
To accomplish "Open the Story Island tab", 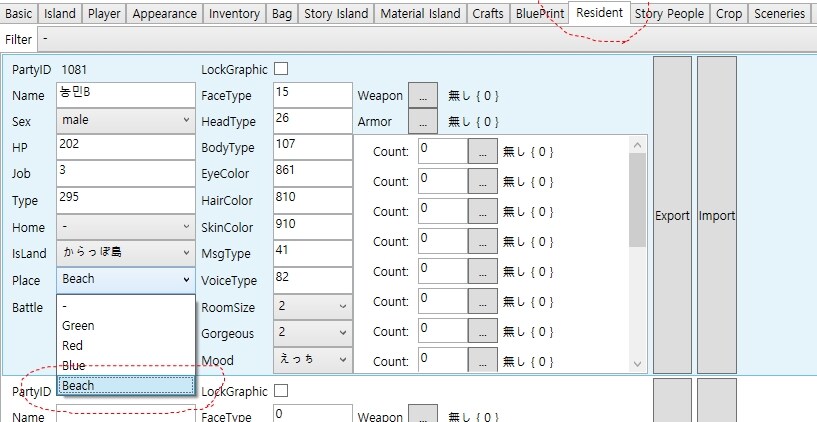I will pos(339,14).
